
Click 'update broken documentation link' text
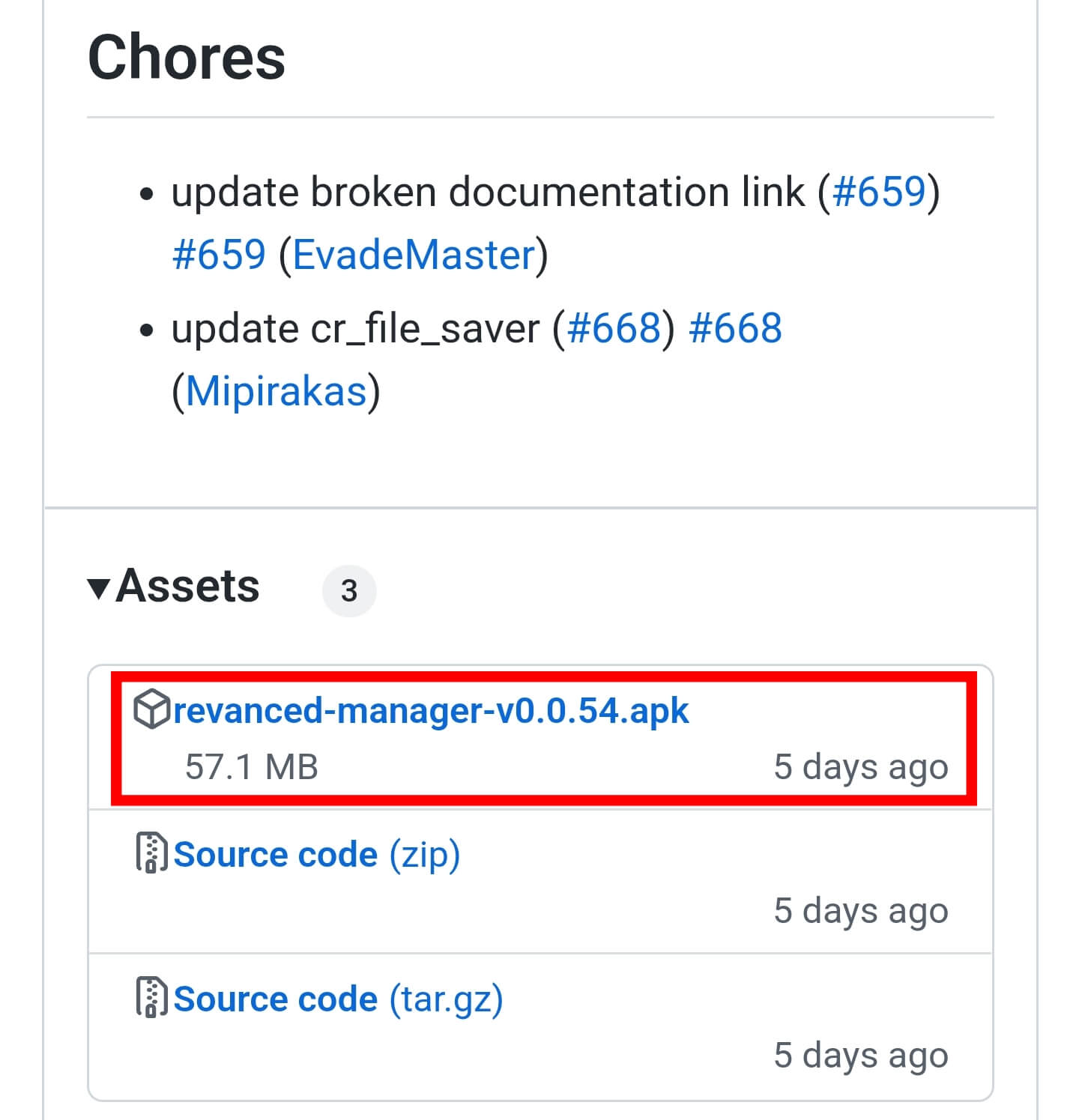coord(488,192)
